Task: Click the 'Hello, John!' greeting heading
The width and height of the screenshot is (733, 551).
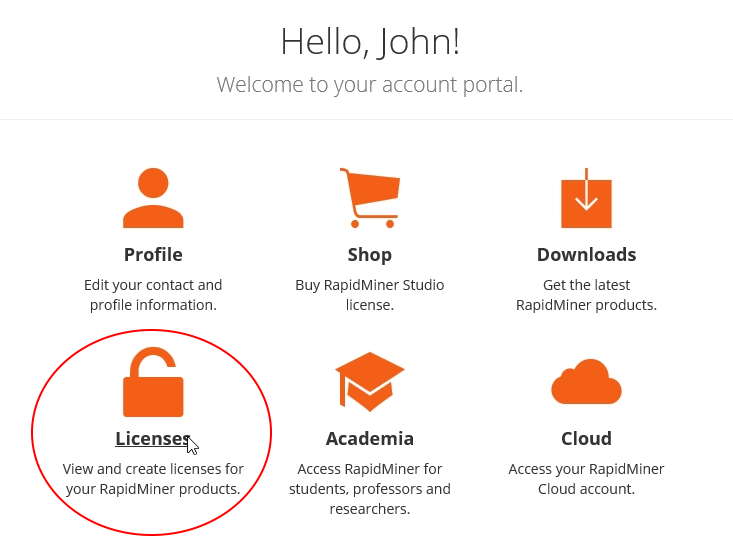Action: click(370, 42)
